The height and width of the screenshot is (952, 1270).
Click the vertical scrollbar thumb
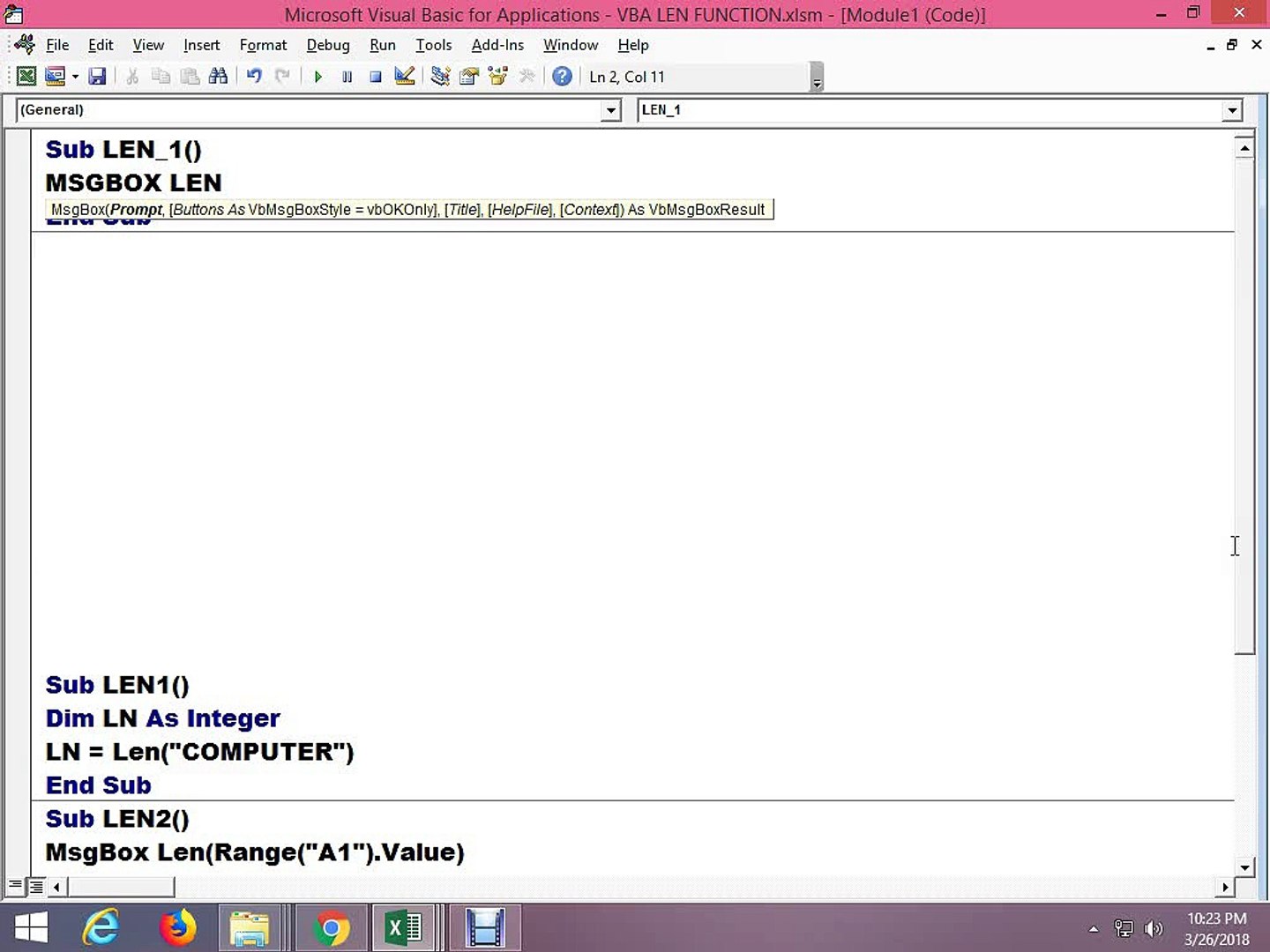pos(1244,406)
